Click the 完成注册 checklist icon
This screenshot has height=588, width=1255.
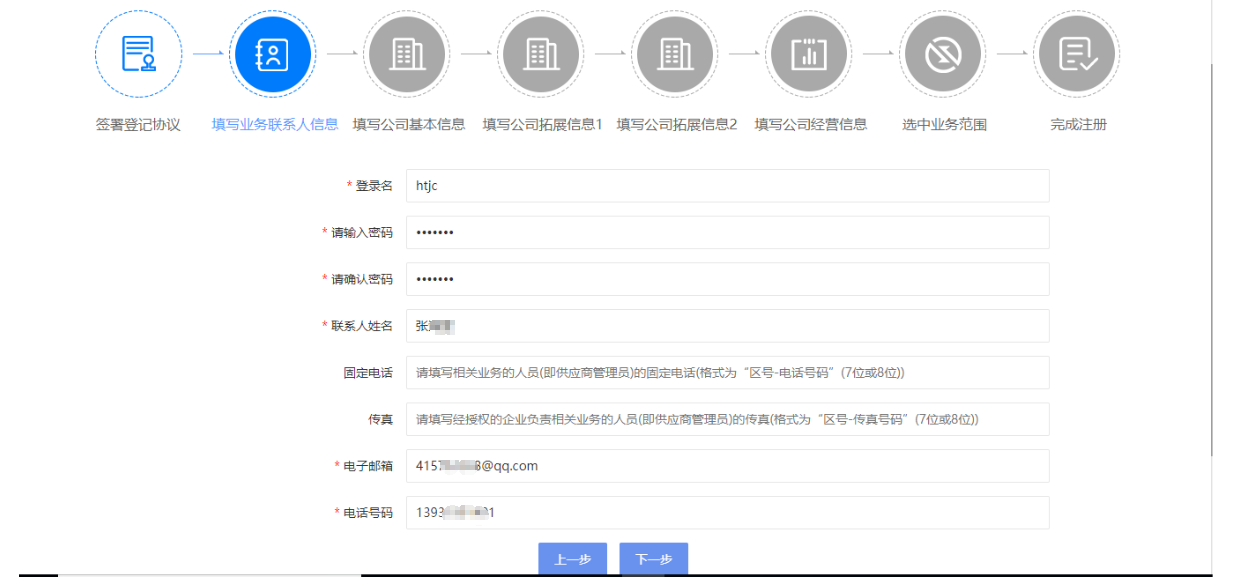[x=1077, y=54]
